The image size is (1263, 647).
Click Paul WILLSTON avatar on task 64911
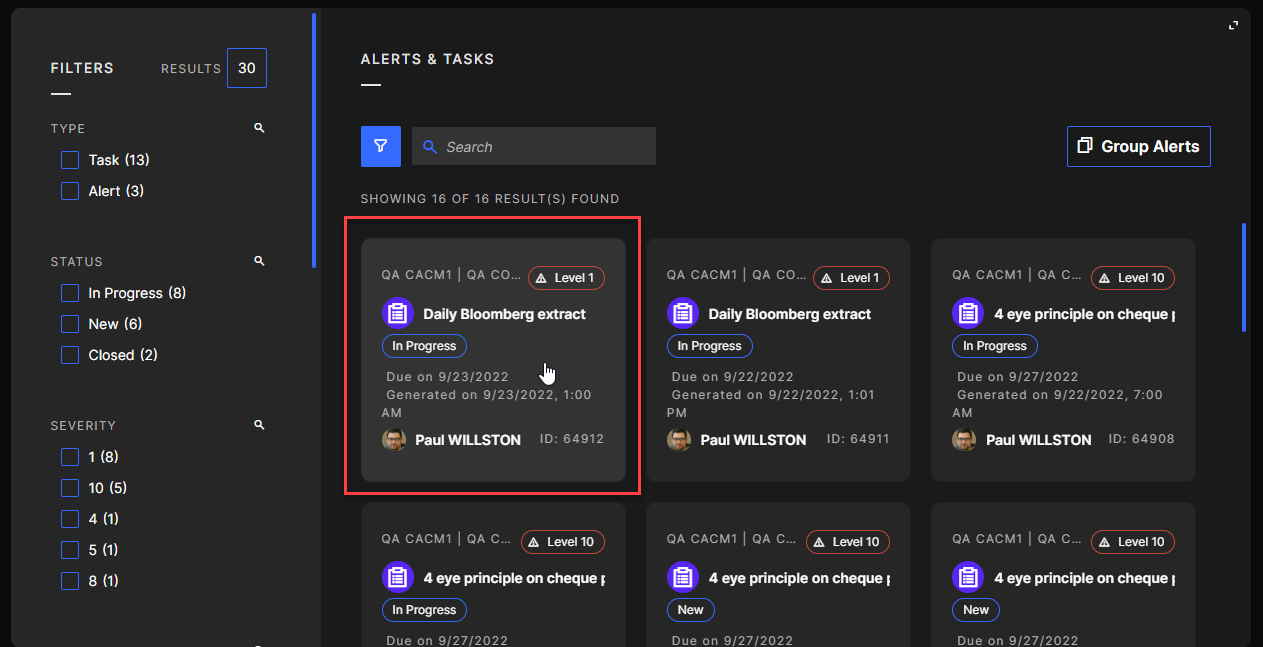[680, 440]
